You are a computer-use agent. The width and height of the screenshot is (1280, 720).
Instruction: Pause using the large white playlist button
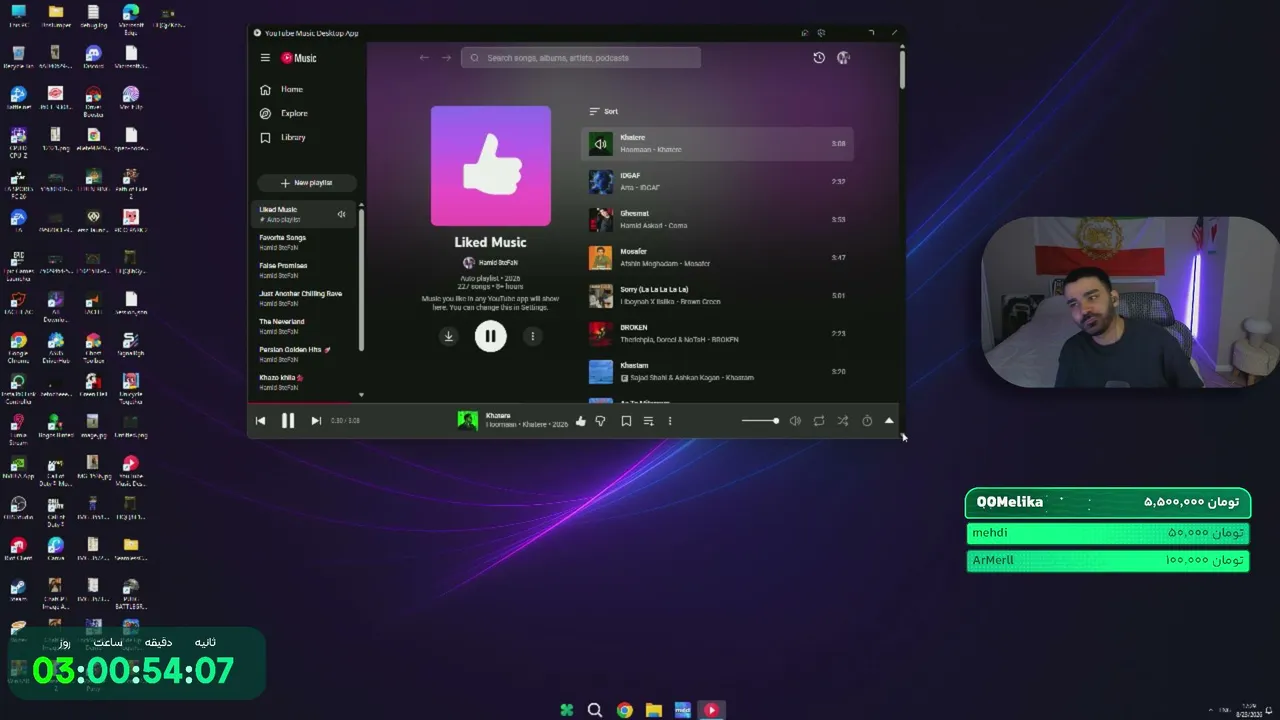pos(490,336)
